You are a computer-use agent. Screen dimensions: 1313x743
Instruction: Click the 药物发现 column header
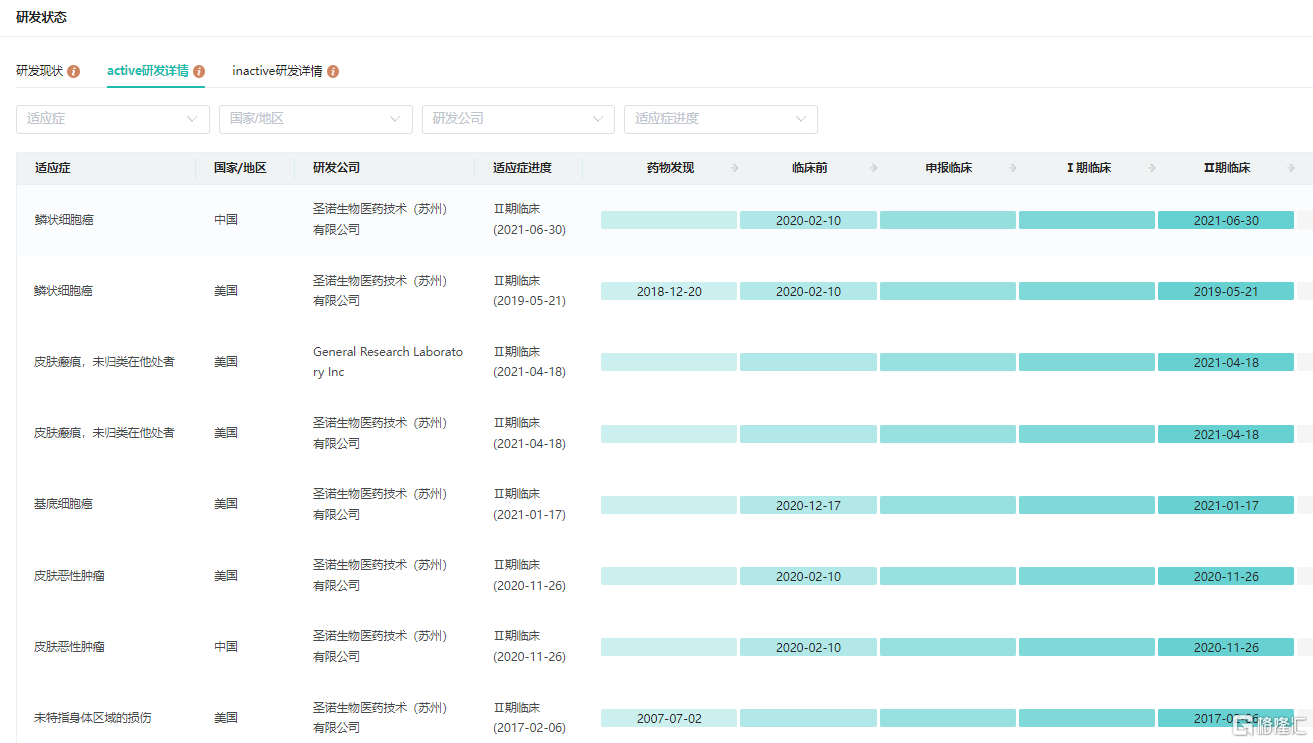point(670,168)
